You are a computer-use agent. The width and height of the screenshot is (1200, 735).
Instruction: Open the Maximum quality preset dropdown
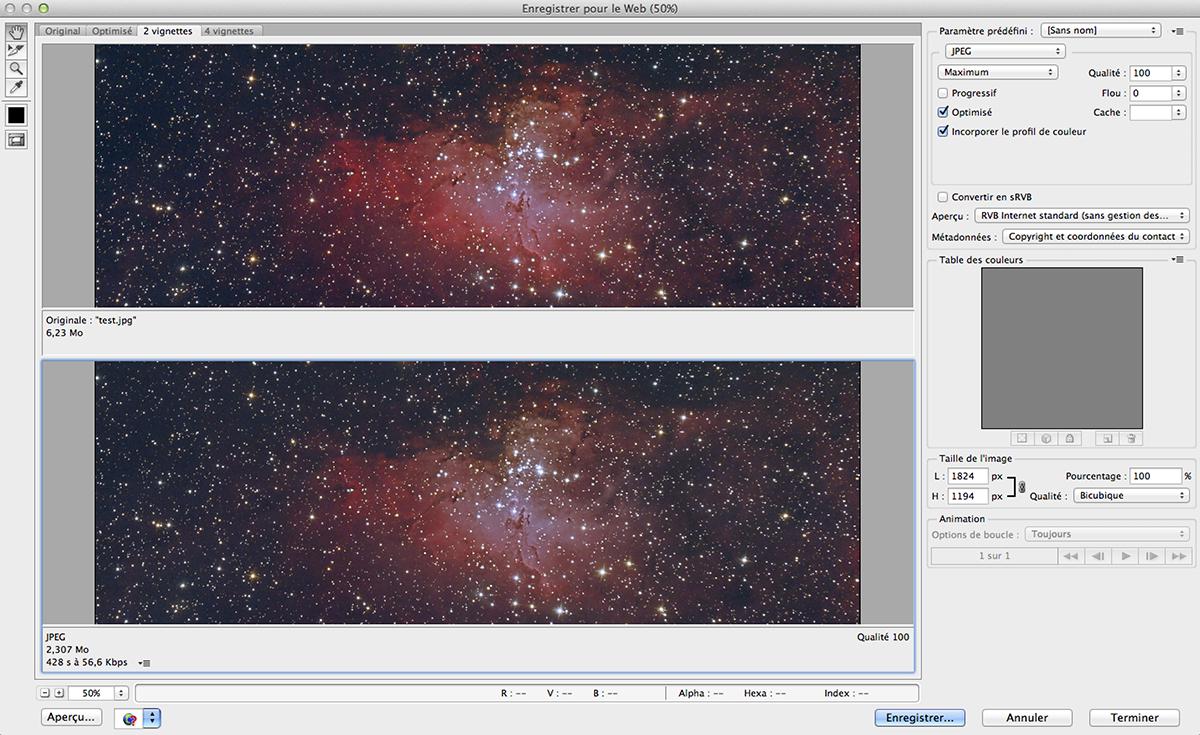click(x=997, y=72)
